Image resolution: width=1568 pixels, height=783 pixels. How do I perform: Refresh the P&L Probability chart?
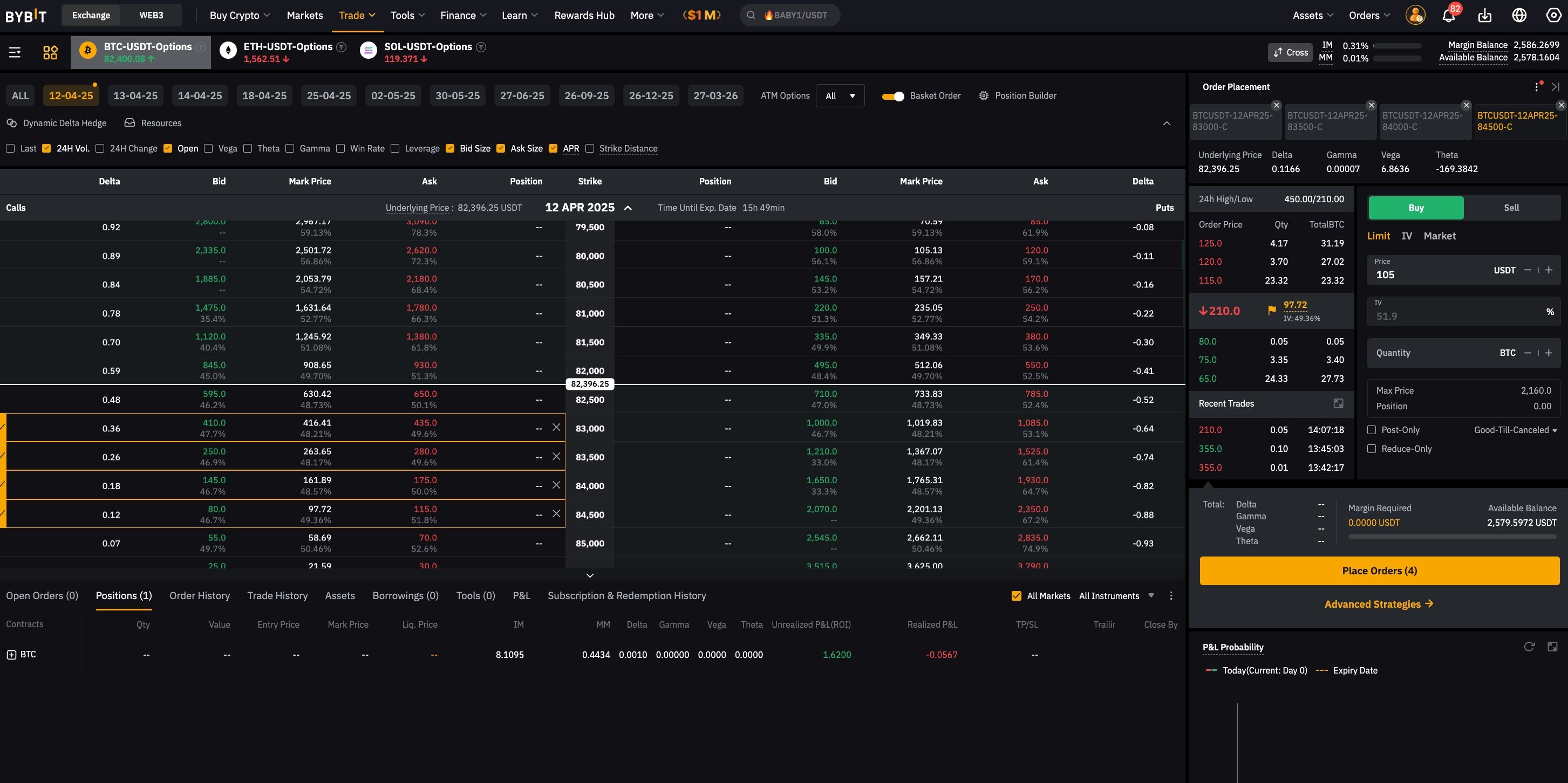[1529, 647]
